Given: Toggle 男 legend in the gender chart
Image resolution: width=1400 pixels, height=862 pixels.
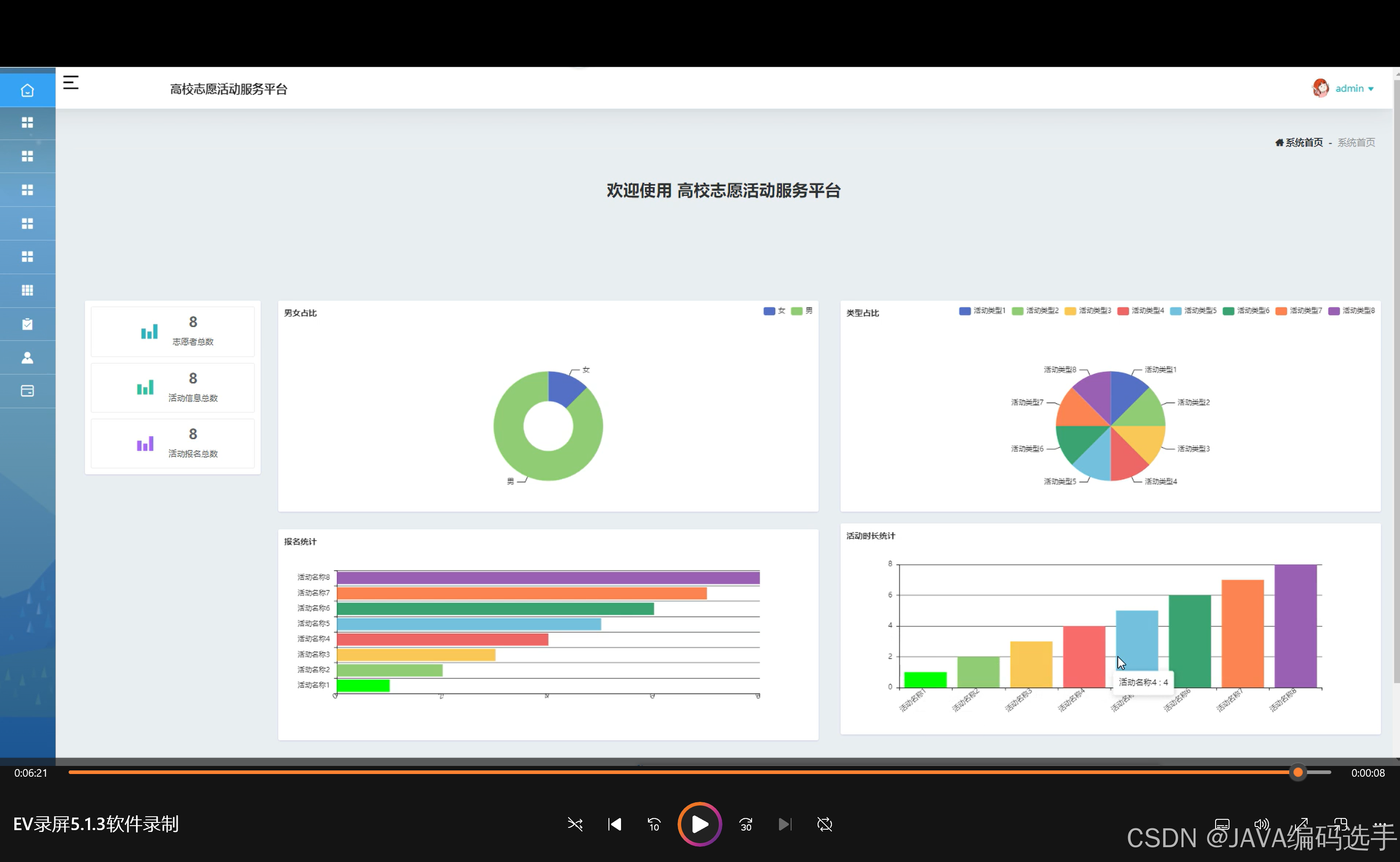Looking at the screenshot, I should click(x=802, y=311).
